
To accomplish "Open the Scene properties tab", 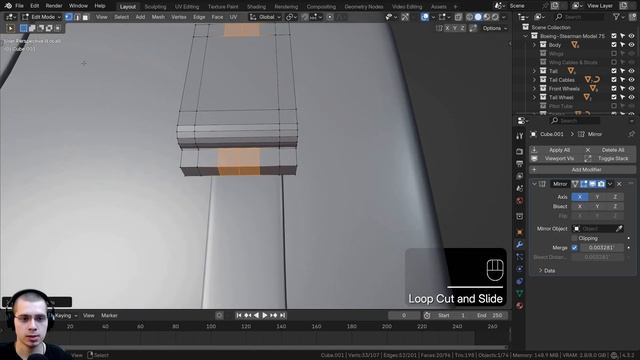I will coord(520,188).
